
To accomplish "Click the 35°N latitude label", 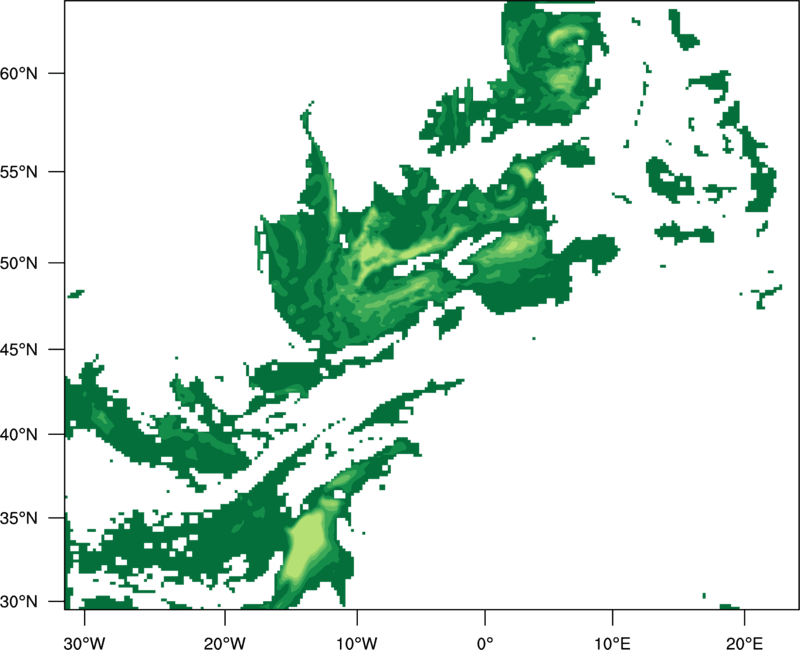I will point(18,518).
